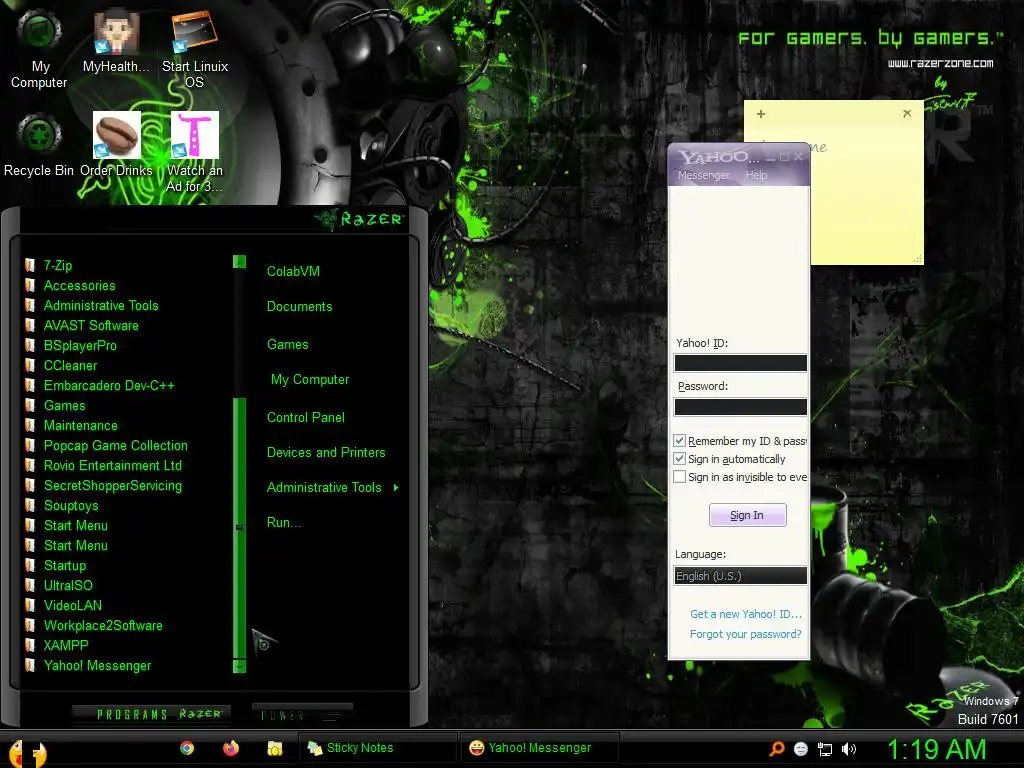Open the Language dropdown in Yahoo Messenger
This screenshot has width=1024, height=768.
[x=741, y=575]
